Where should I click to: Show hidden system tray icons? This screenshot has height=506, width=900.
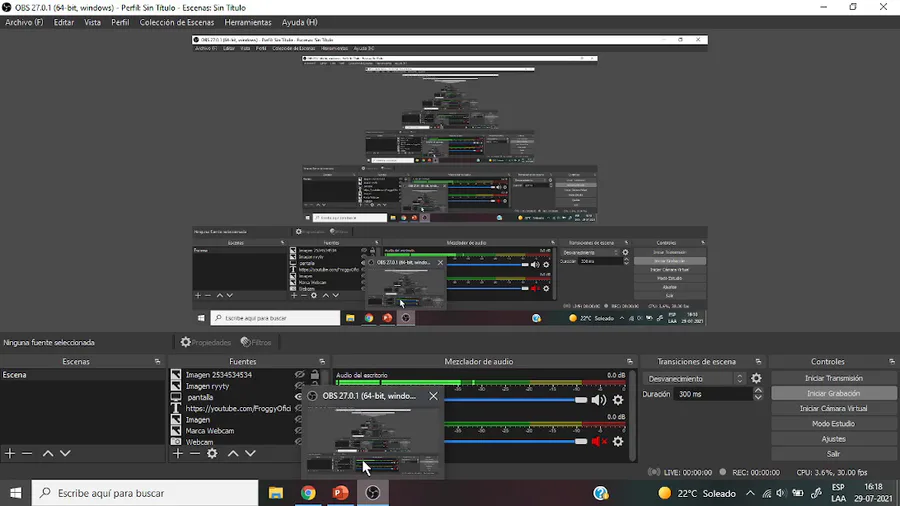click(x=750, y=493)
